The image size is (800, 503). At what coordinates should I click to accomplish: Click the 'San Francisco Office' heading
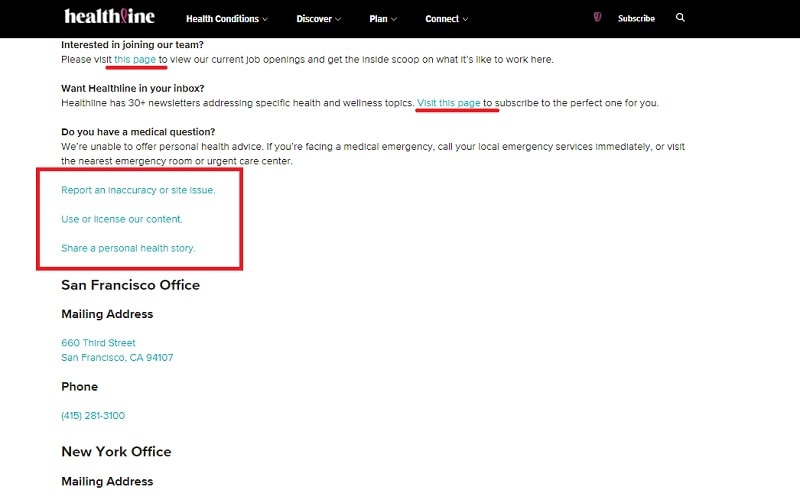pos(131,285)
